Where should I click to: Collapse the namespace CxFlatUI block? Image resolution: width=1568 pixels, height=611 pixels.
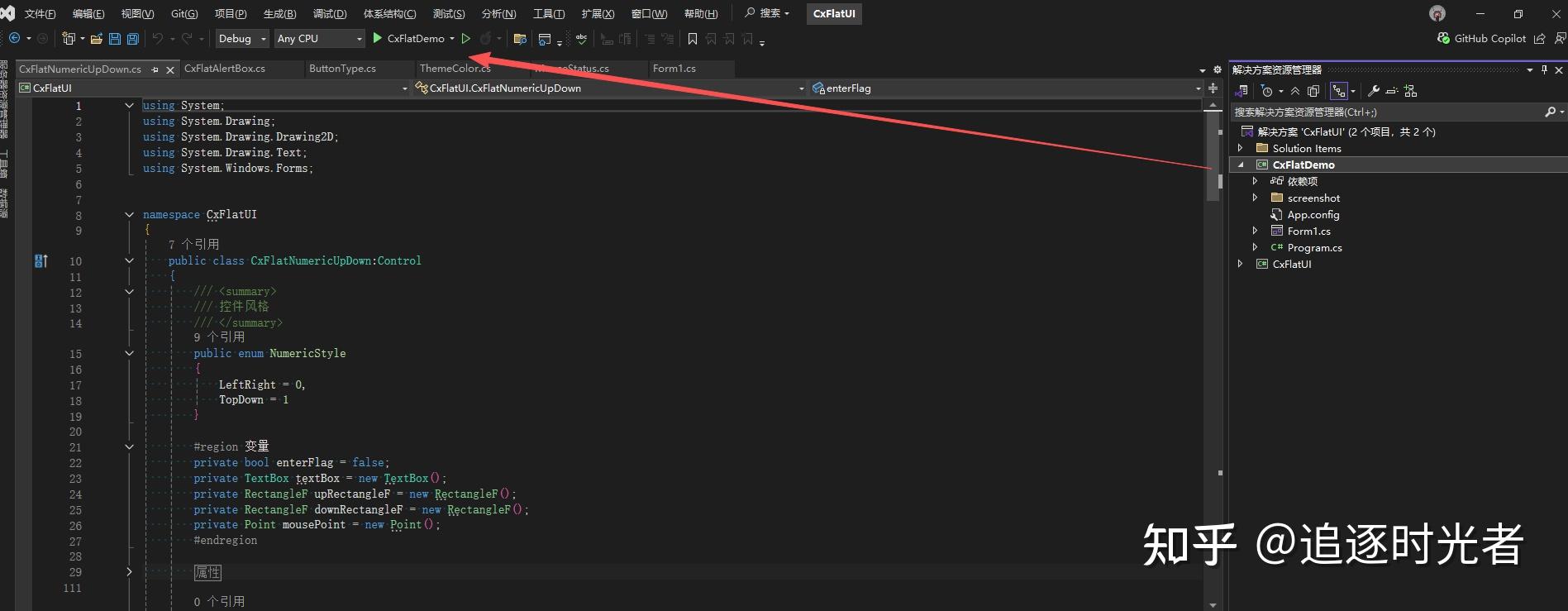point(129,214)
